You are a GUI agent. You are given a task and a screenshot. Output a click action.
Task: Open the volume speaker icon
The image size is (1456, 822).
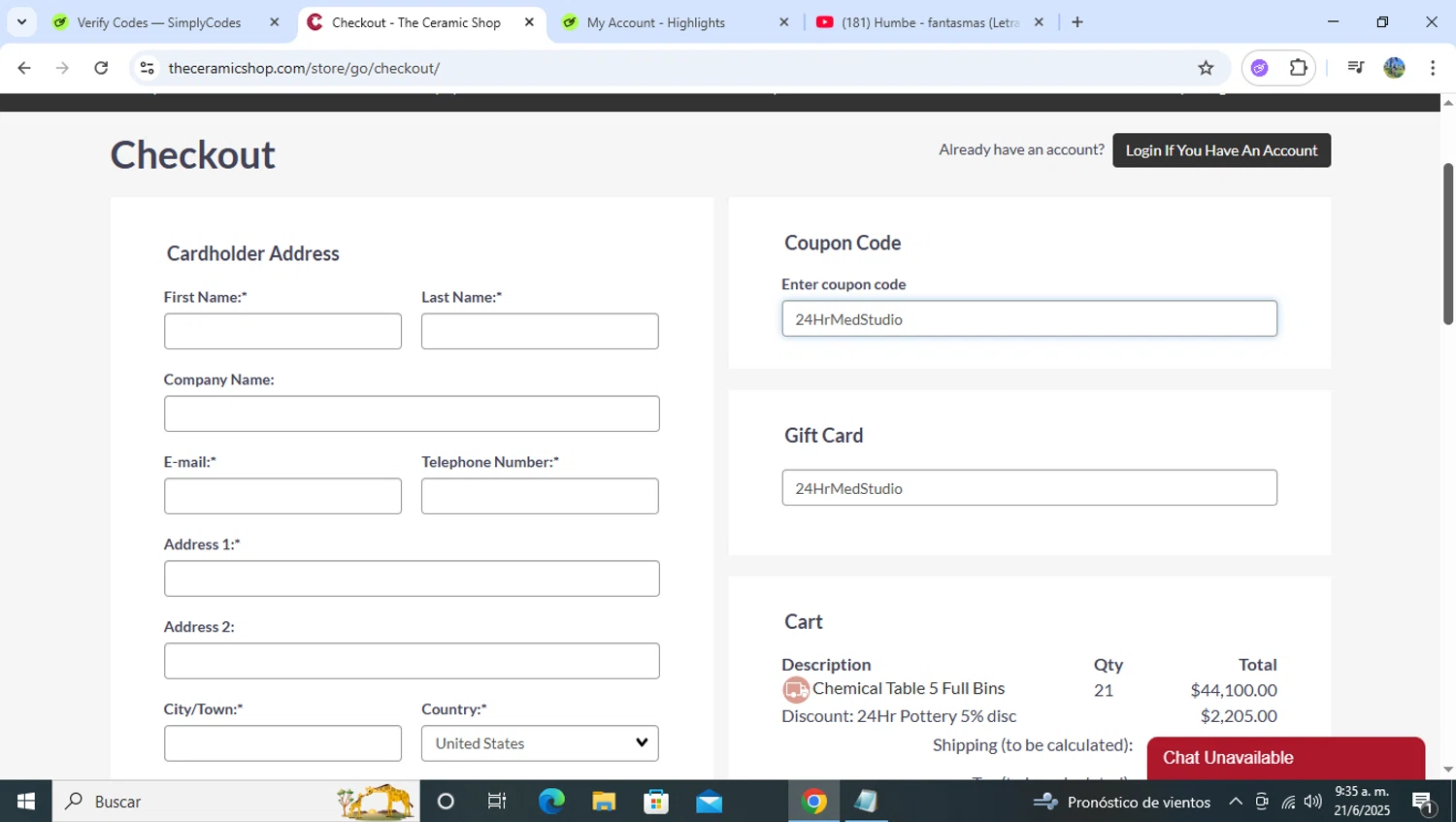click(1313, 802)
